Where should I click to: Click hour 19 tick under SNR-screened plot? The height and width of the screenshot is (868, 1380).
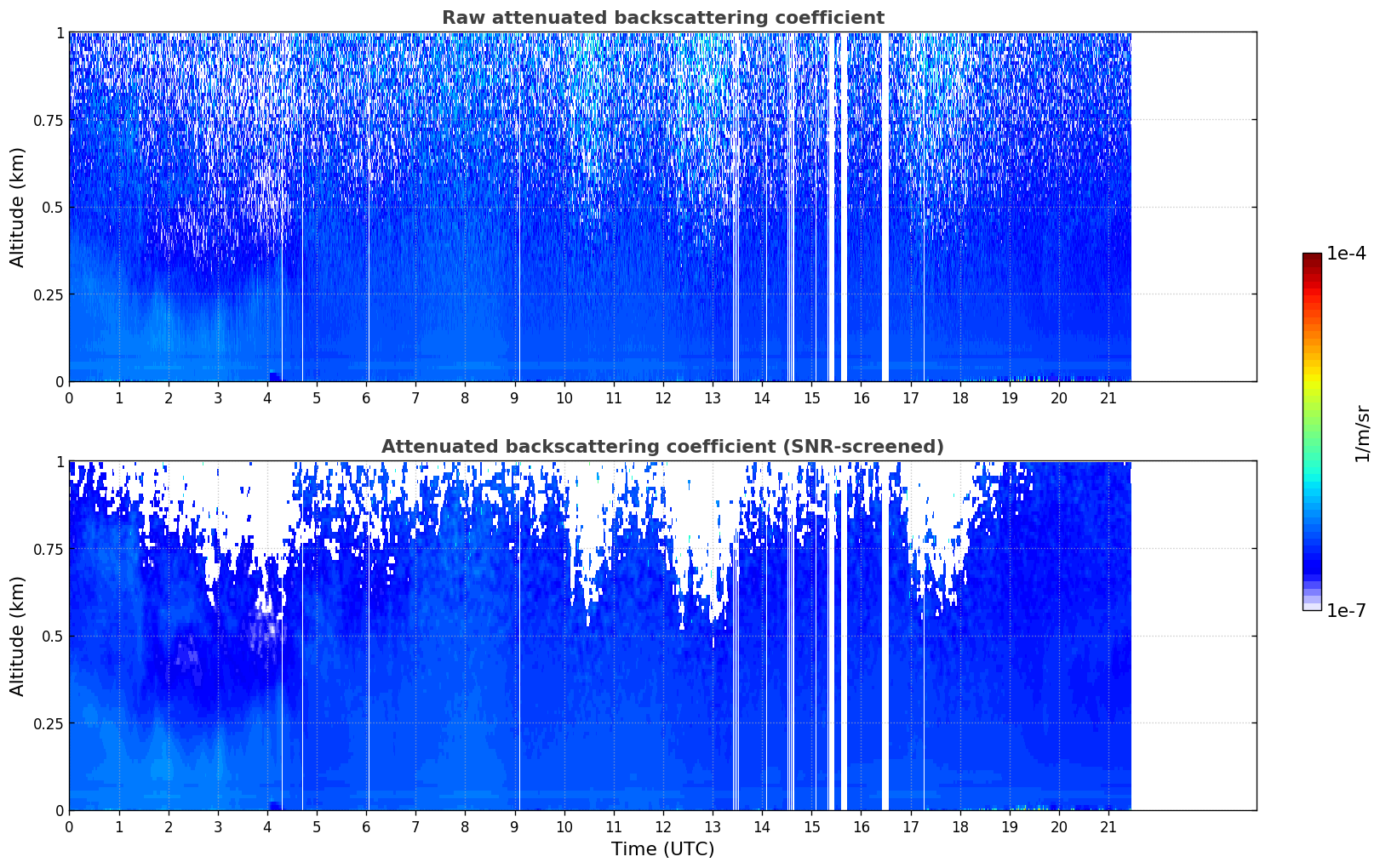pyautogui.click(x=1010, y=826)
